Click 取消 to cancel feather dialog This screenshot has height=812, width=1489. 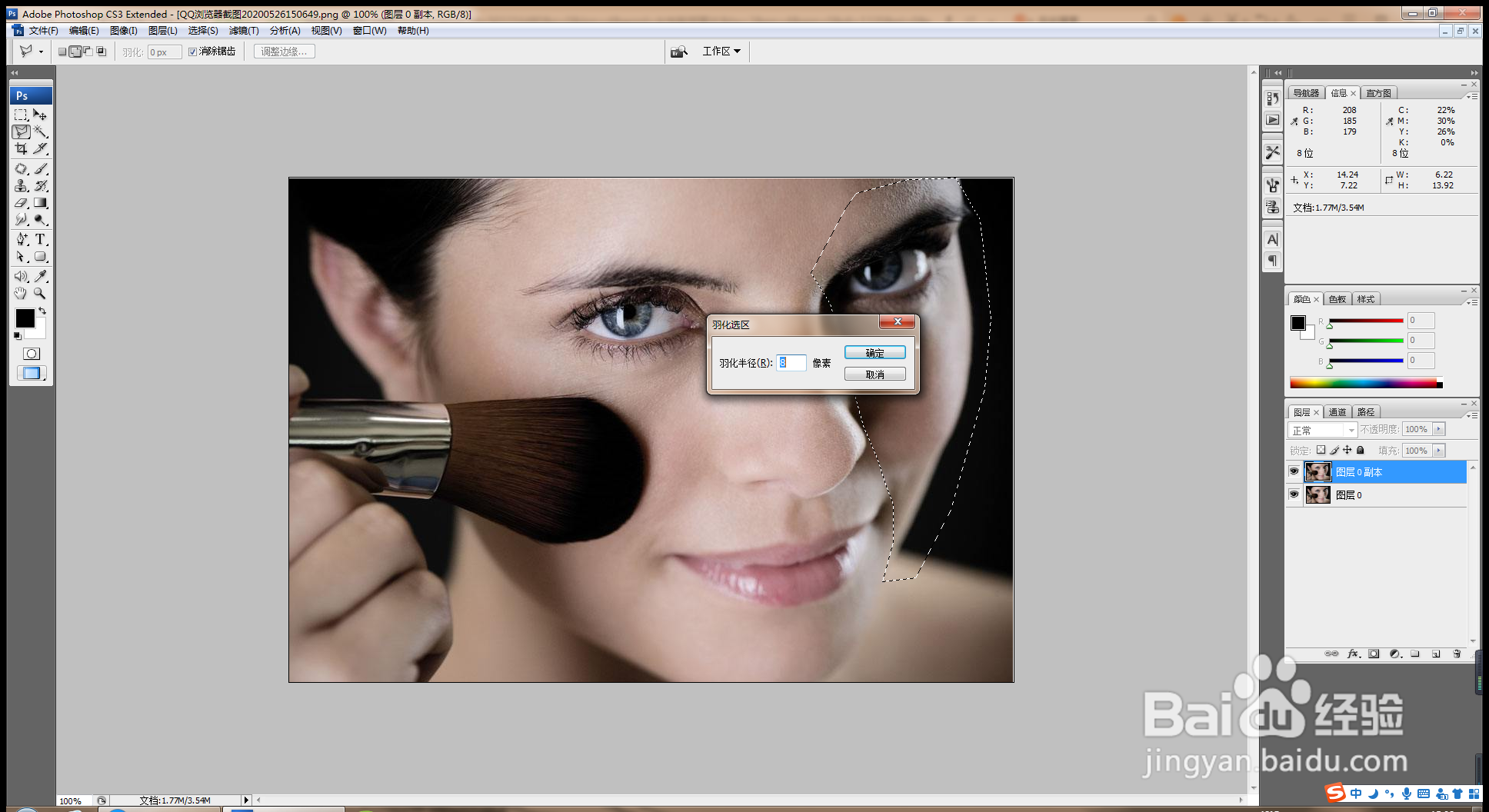(x=875, y=374)
